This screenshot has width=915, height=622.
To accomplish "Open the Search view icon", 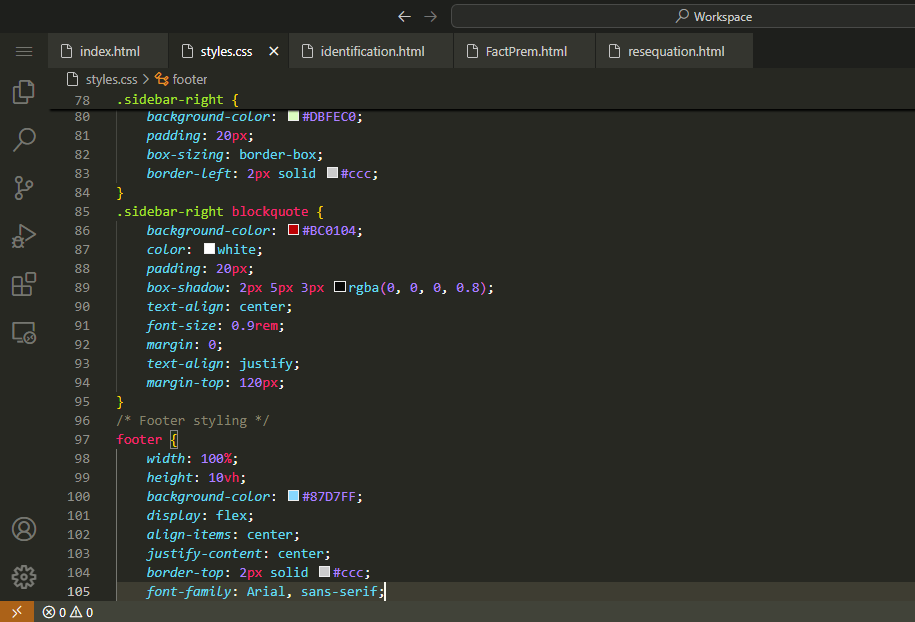I will coord(24,139).
